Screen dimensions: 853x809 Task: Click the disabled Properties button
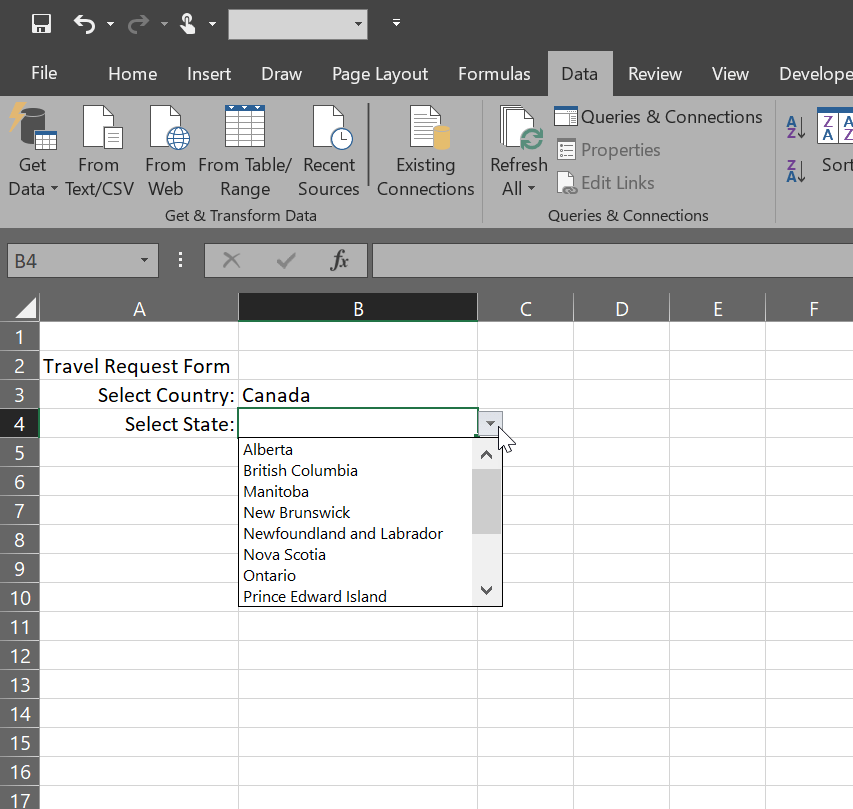(608, 150)
